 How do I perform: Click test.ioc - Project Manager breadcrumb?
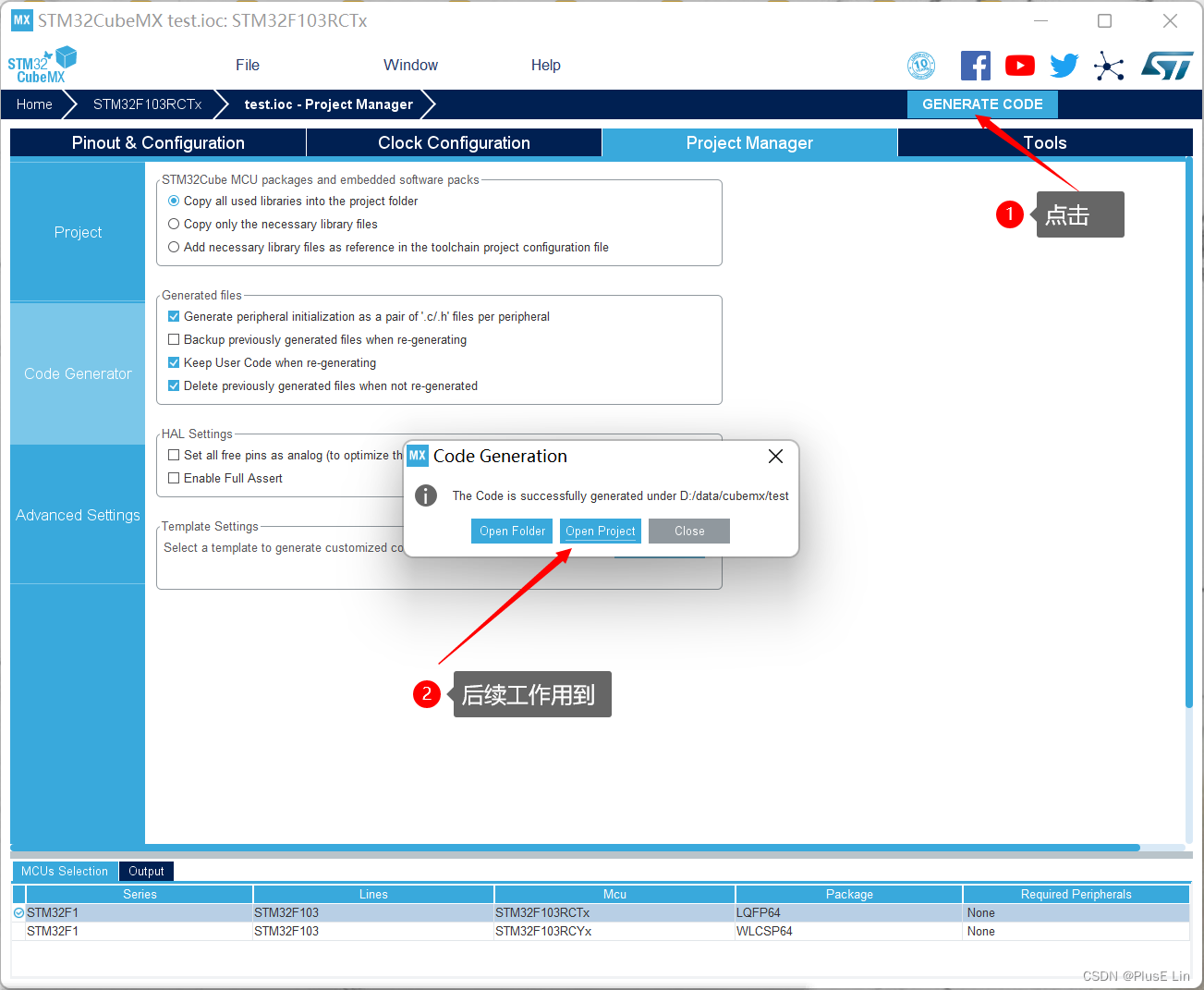[329, 104]
